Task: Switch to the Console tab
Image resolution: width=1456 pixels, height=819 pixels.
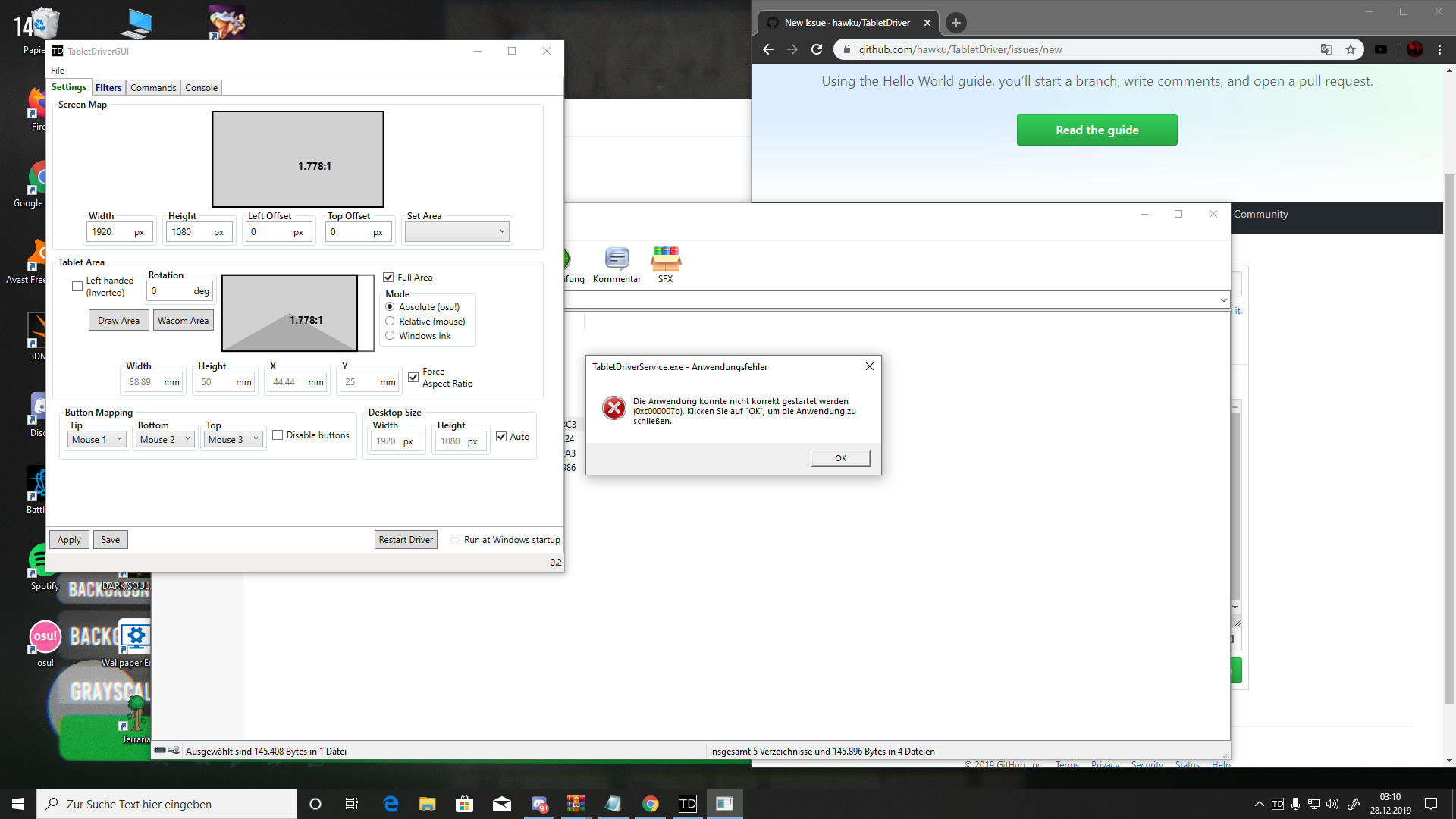Action: [x=200, y=87]
